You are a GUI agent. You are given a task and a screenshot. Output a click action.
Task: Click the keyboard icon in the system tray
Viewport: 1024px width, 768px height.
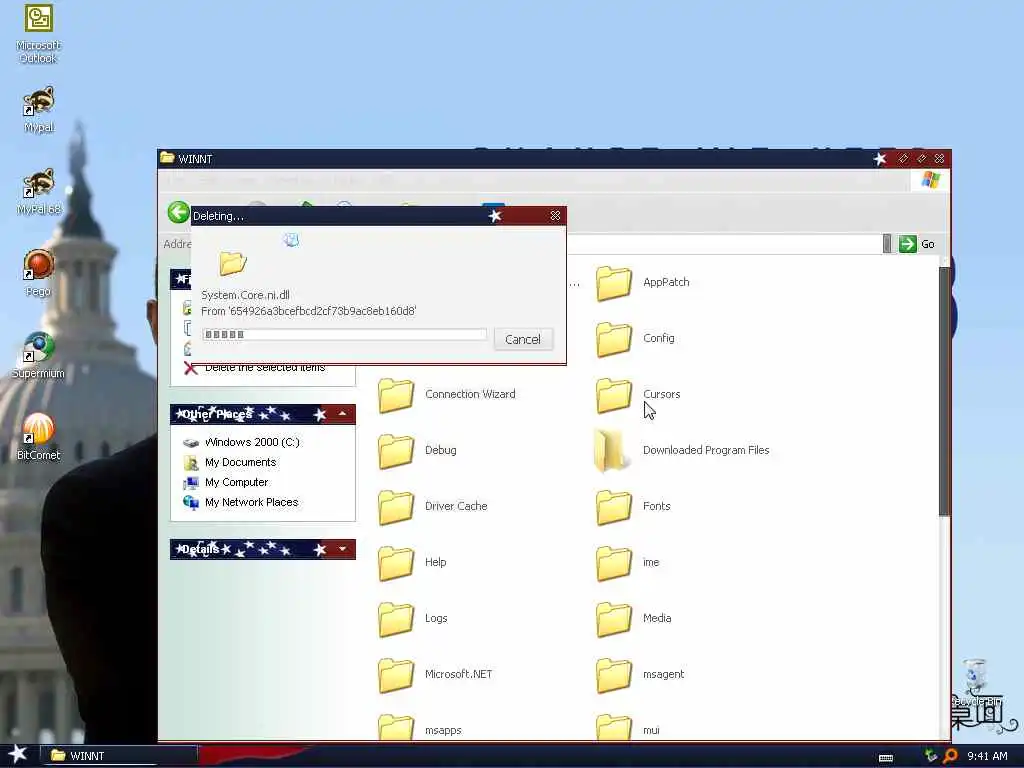coord(886,758)
